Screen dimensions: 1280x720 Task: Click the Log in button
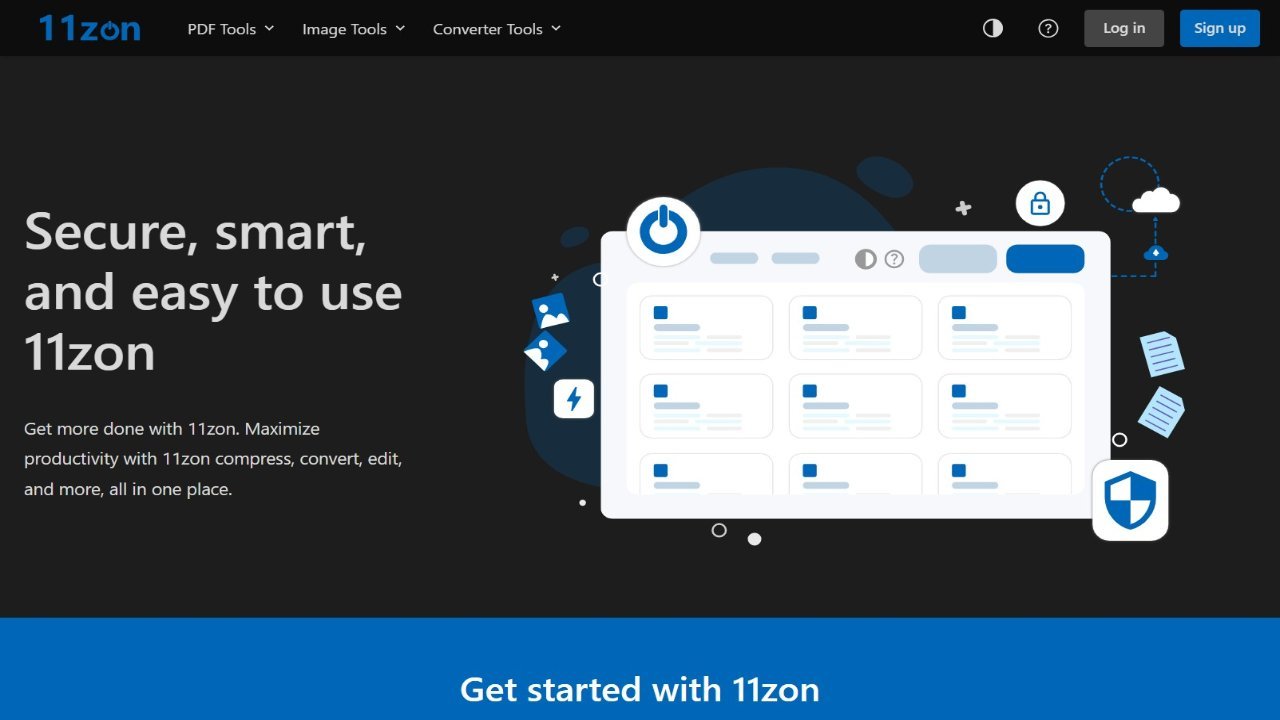1124,28
